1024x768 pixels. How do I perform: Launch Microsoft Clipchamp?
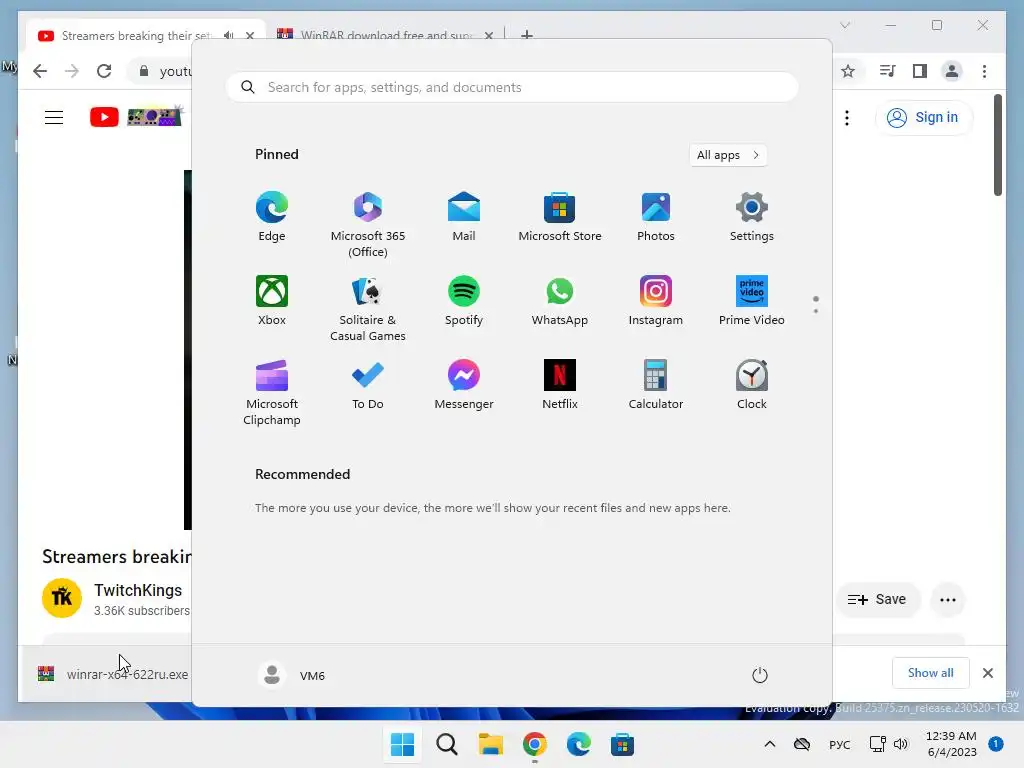(x=272, y=393)
